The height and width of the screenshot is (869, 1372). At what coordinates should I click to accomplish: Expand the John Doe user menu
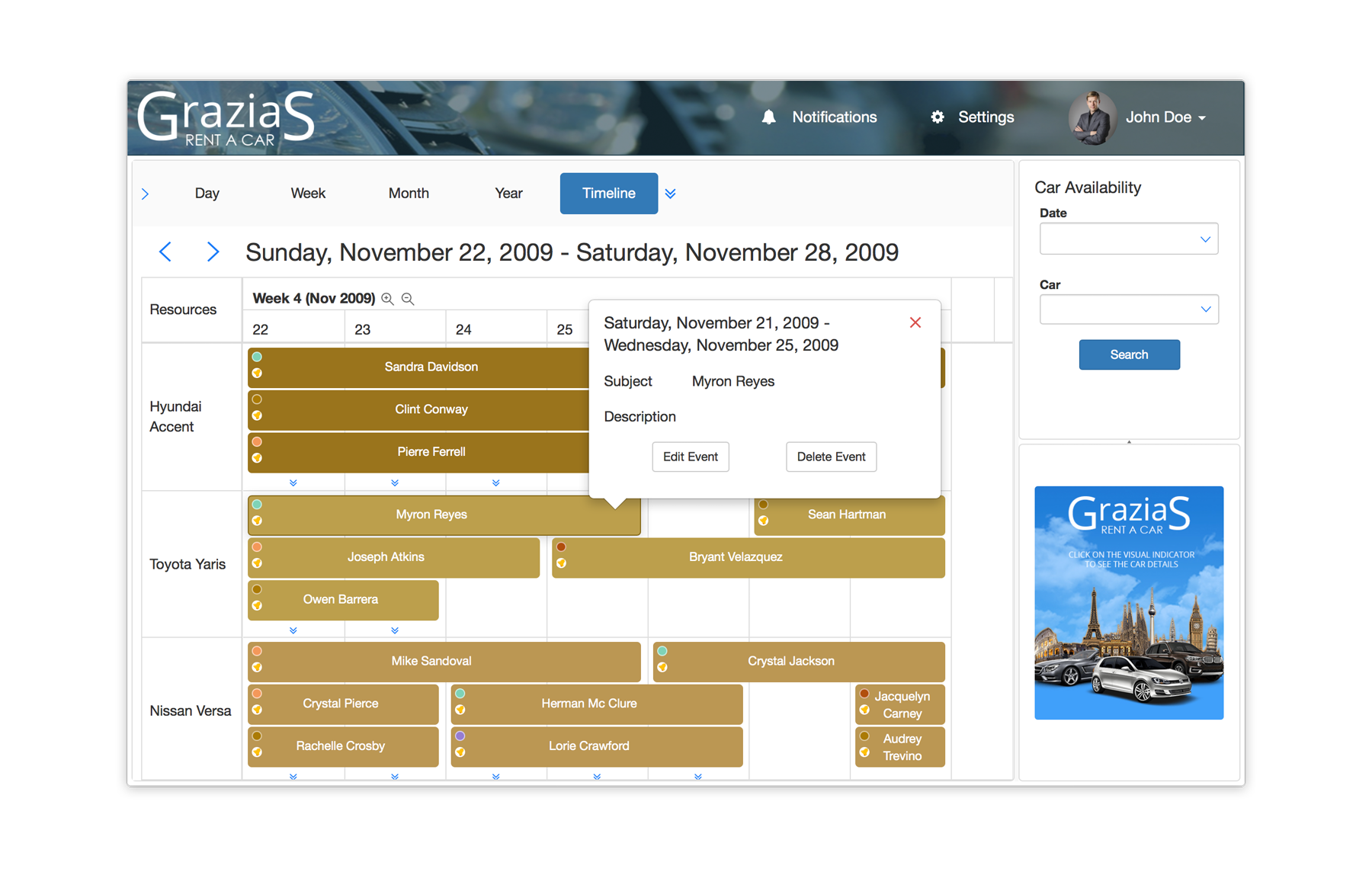[1202, 118]
